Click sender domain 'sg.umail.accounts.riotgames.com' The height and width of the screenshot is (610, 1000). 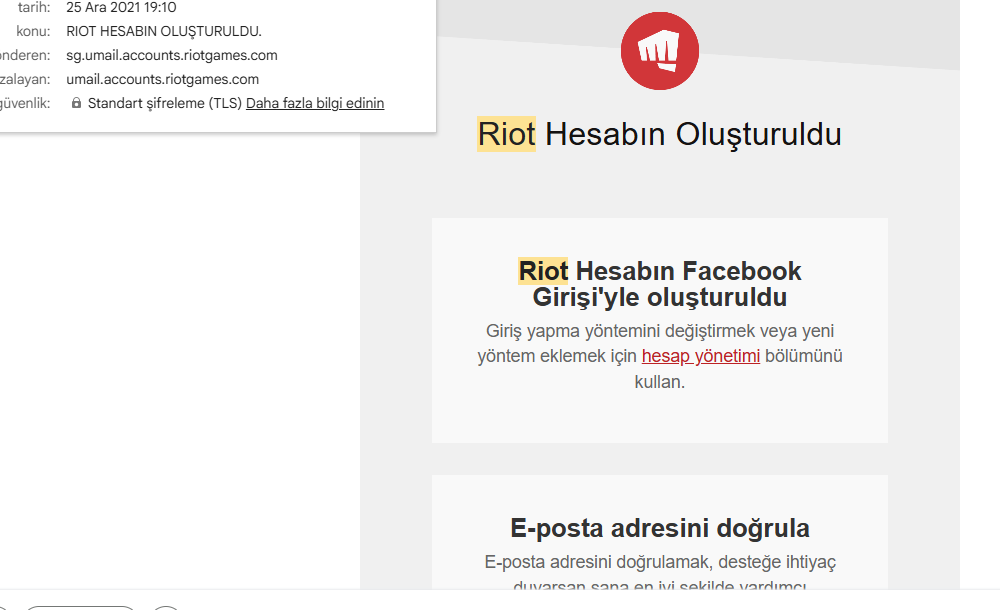click(172, 56)
